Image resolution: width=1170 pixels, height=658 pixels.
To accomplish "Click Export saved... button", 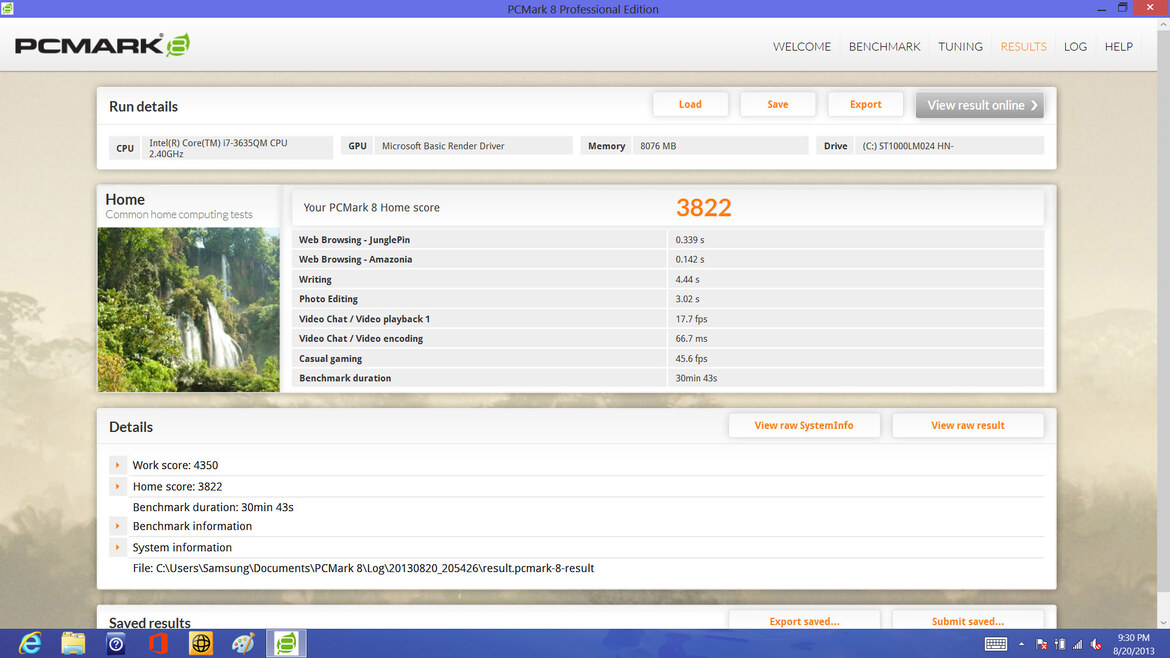I will click(x=804, y=620).
